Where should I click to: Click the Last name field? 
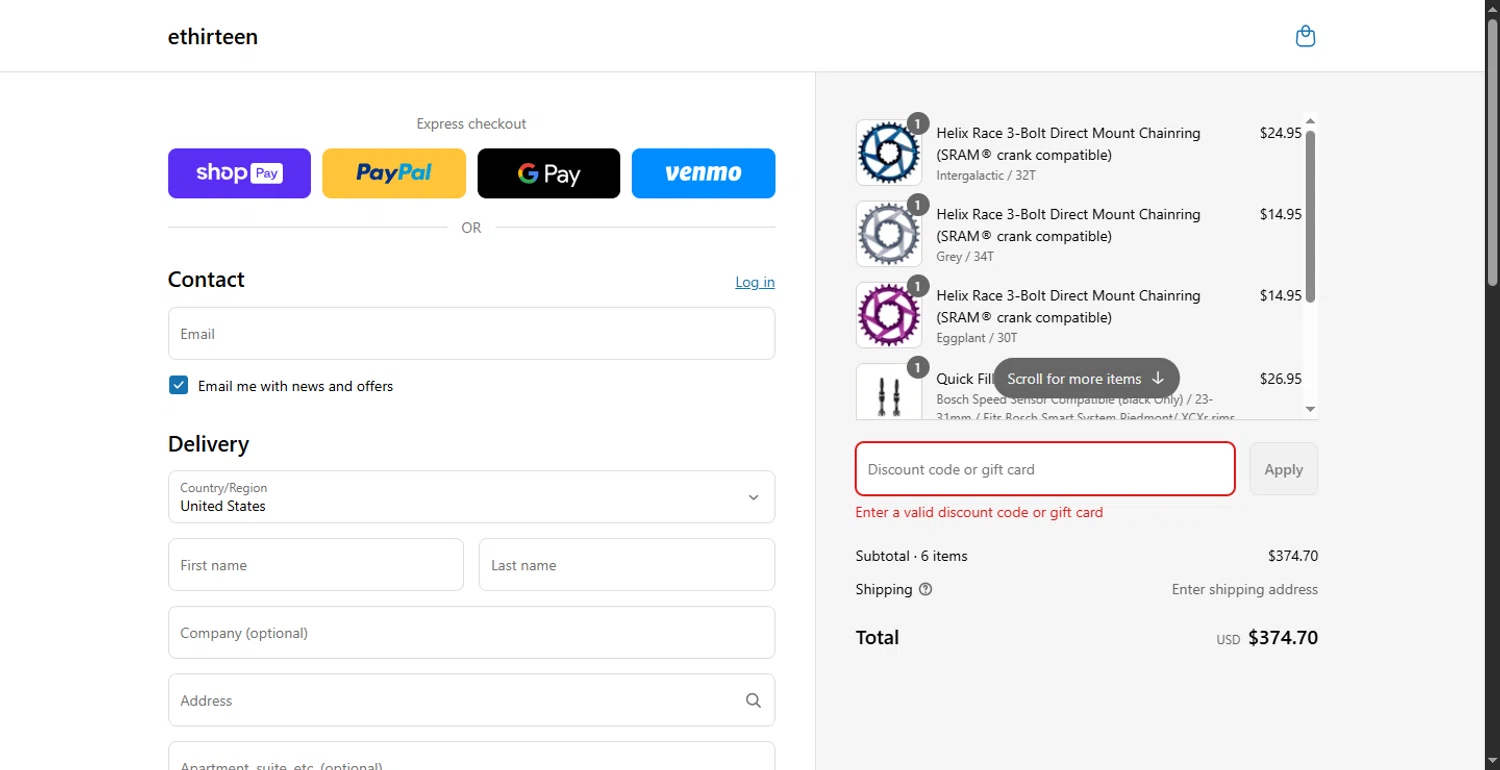click(627, 565)
